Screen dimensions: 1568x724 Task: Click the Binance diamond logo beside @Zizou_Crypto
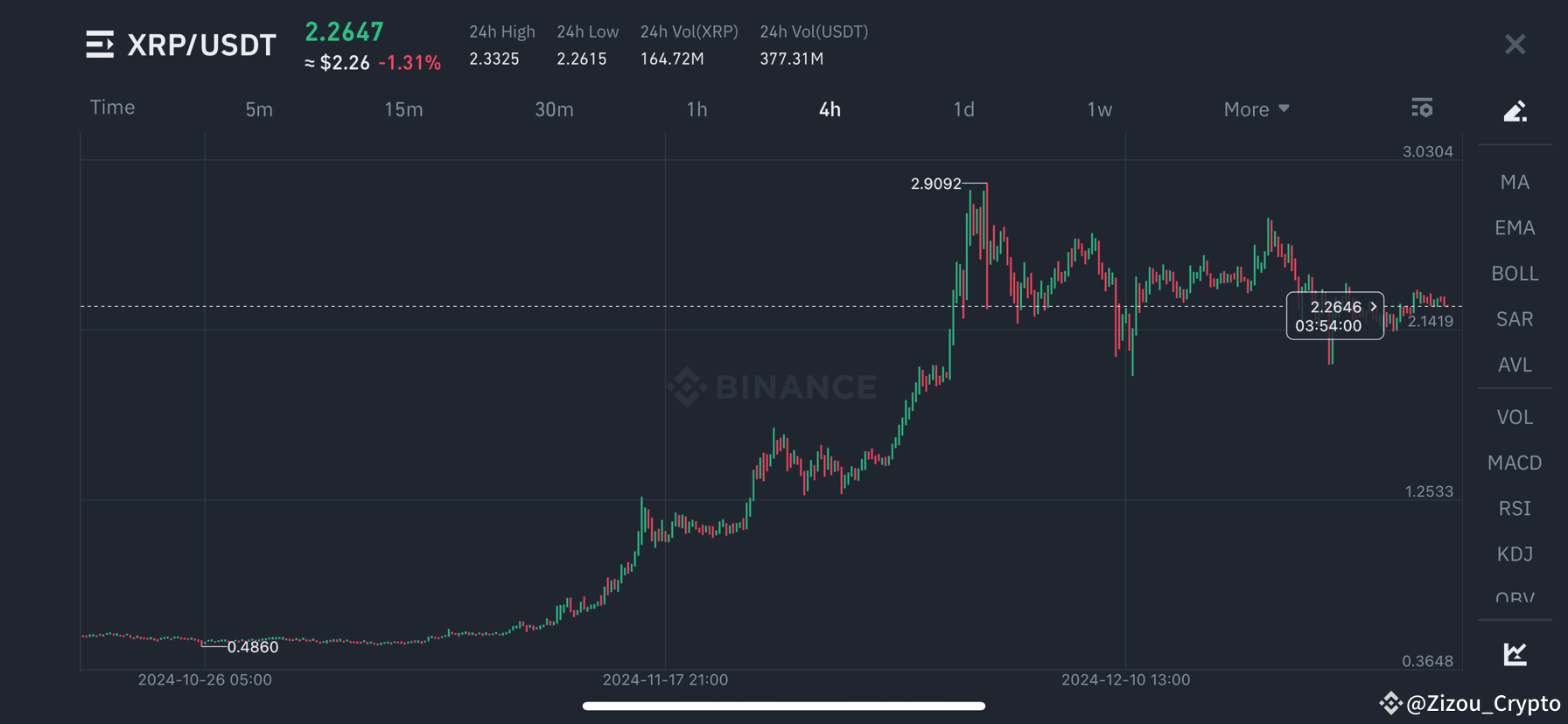[x=1390, y=702]
